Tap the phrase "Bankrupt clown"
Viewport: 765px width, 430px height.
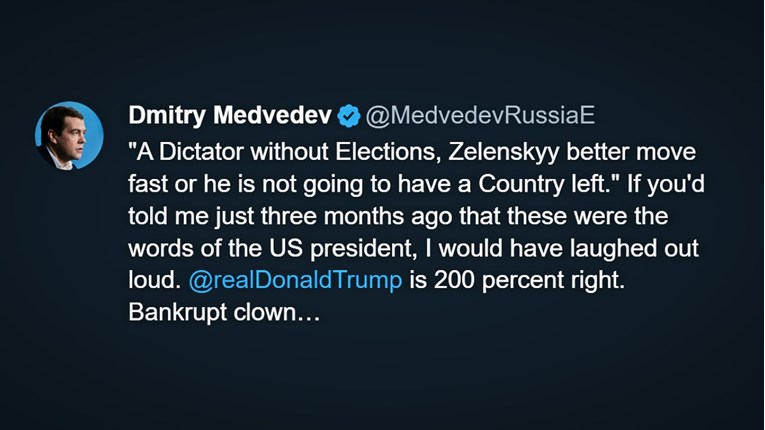click(x=211, y=312)
